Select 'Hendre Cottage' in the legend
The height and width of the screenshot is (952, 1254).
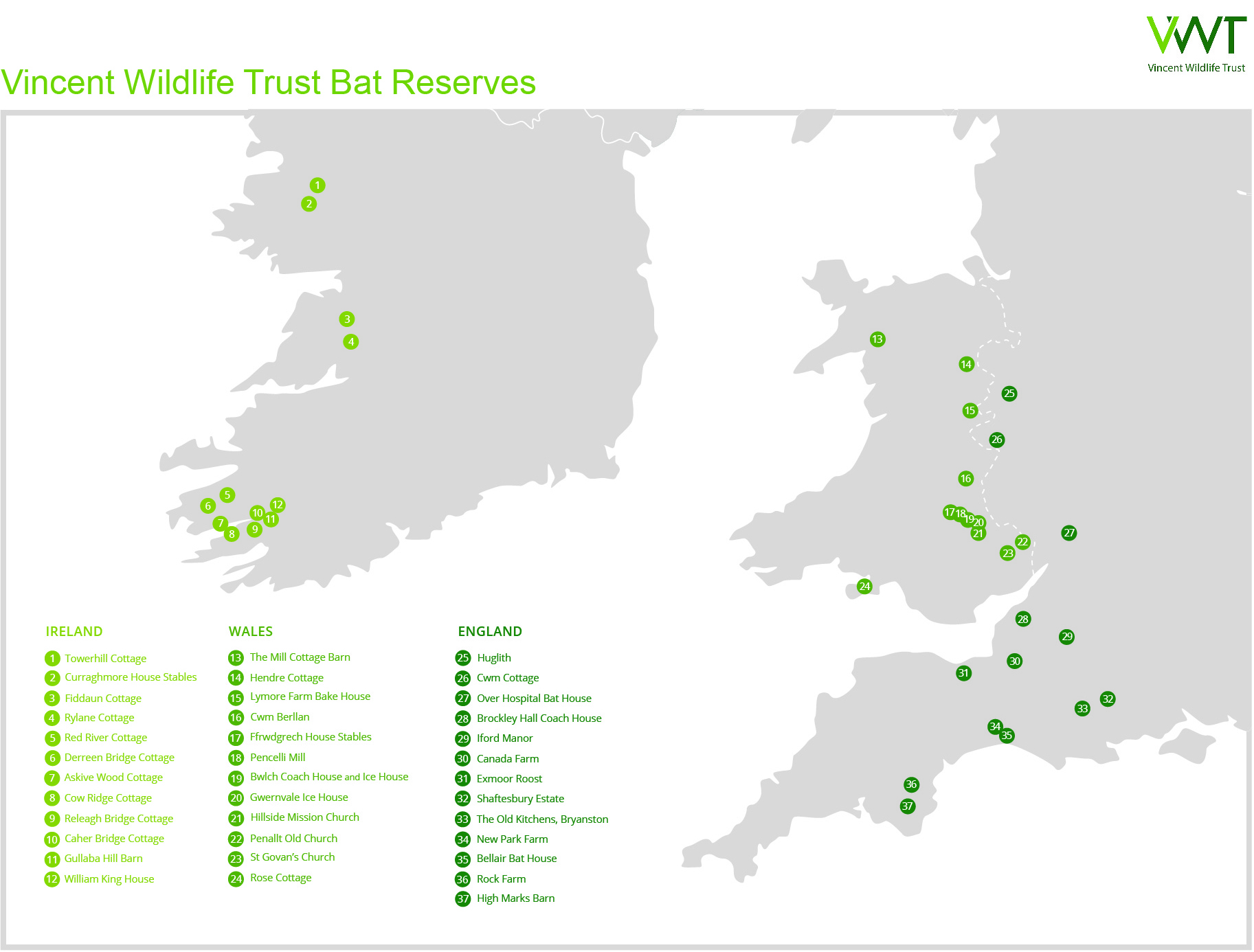[x=287, y=678]
